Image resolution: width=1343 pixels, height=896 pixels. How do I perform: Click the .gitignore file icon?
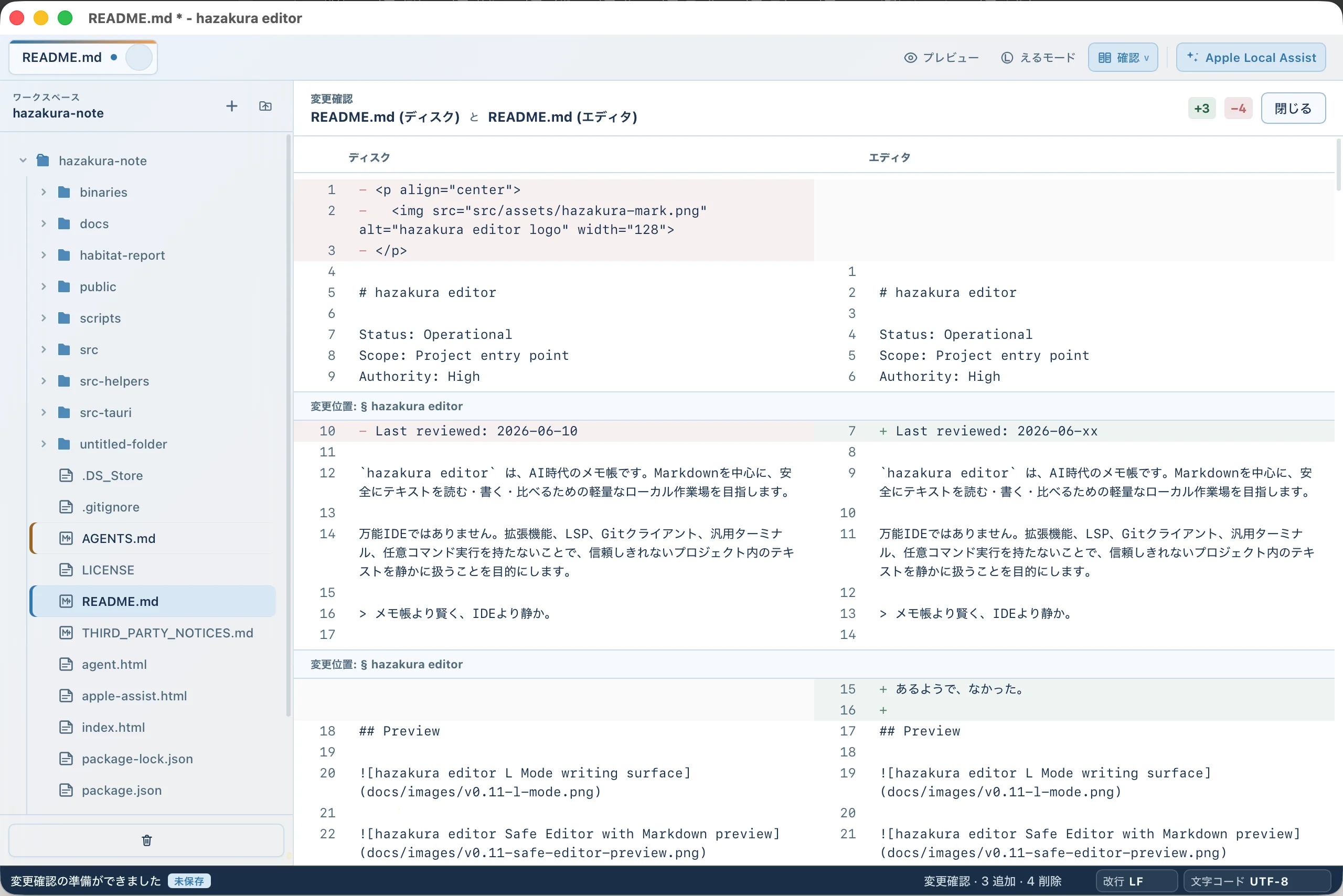pos(66,507)
